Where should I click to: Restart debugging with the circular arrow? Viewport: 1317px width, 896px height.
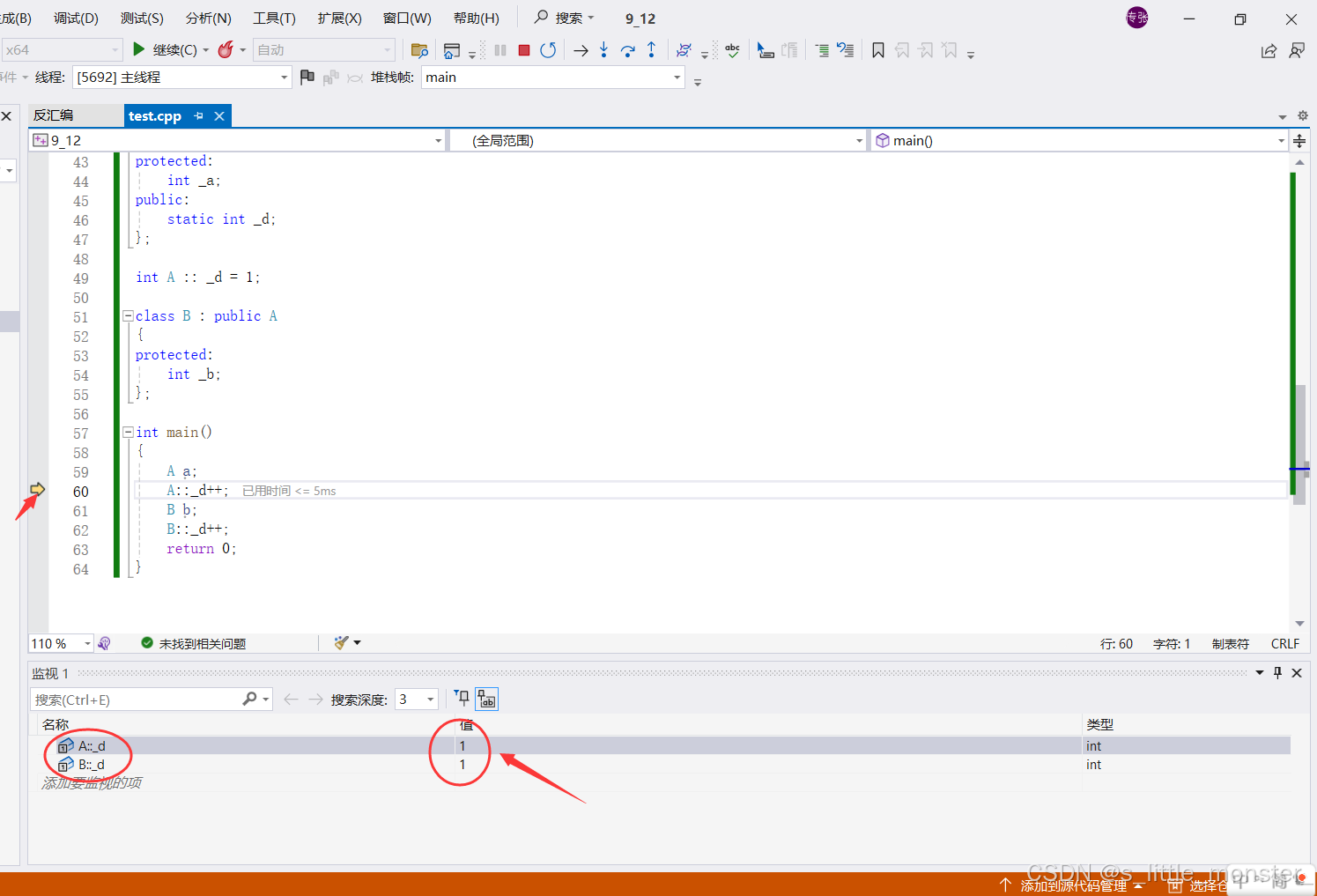548,50
